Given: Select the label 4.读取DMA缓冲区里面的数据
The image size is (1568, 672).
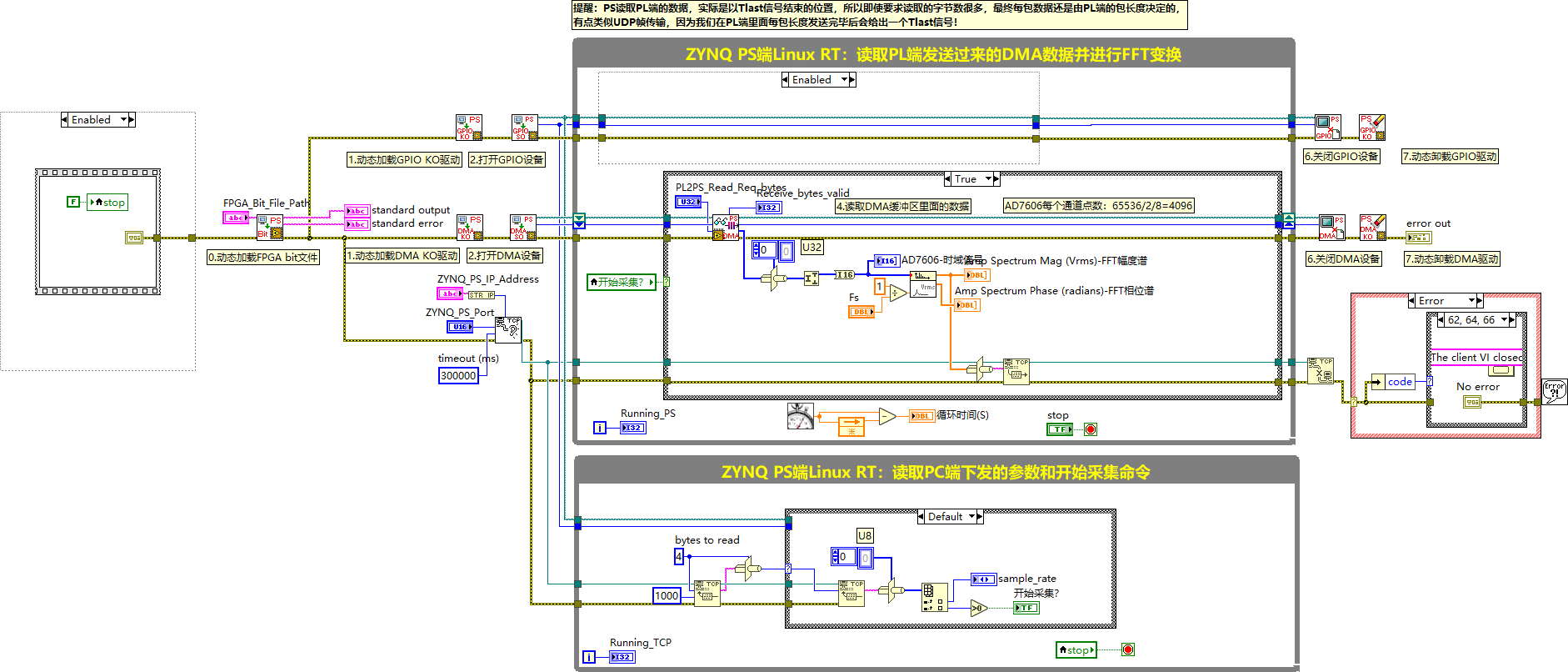Looking at the screenshot, I should (x=903, y=206).
